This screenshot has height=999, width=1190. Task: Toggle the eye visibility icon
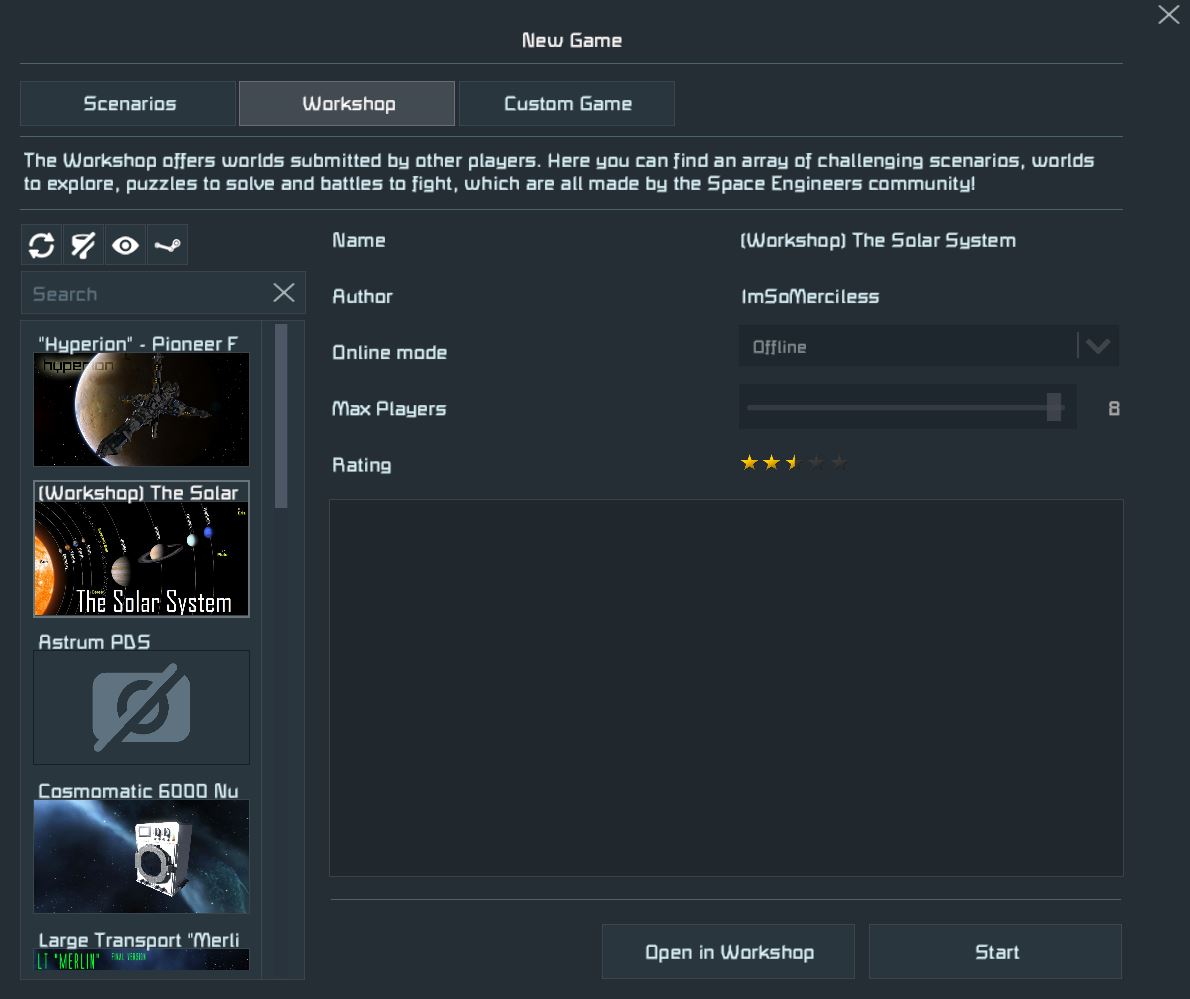point(125,245)
